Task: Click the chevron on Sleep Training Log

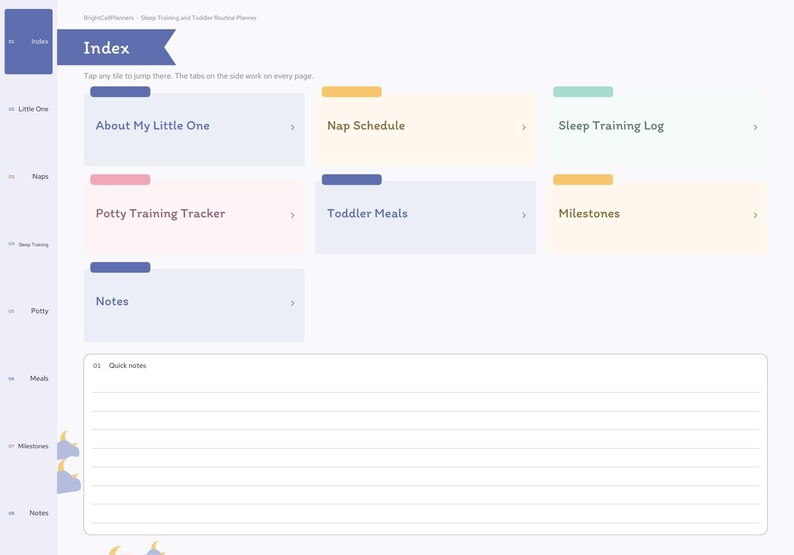Action: pos(755,127)
